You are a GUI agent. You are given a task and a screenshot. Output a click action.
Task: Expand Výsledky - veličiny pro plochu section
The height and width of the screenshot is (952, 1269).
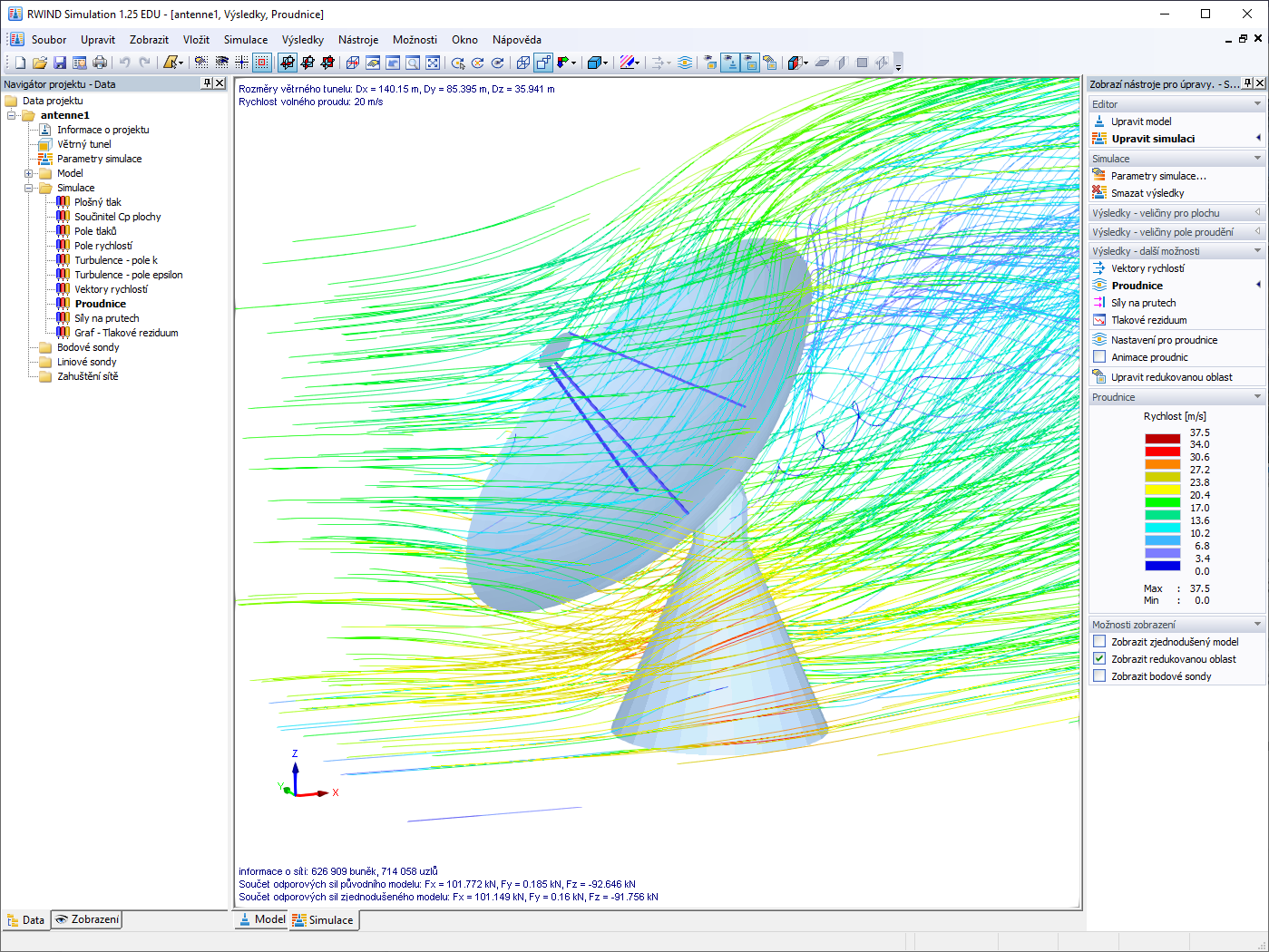(x=1257, y=213)
